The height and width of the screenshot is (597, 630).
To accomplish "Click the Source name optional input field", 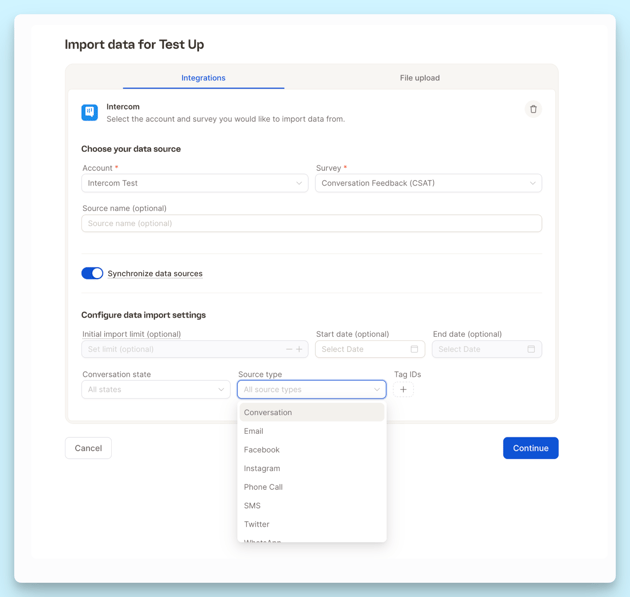I will click(x=311, y=224).
